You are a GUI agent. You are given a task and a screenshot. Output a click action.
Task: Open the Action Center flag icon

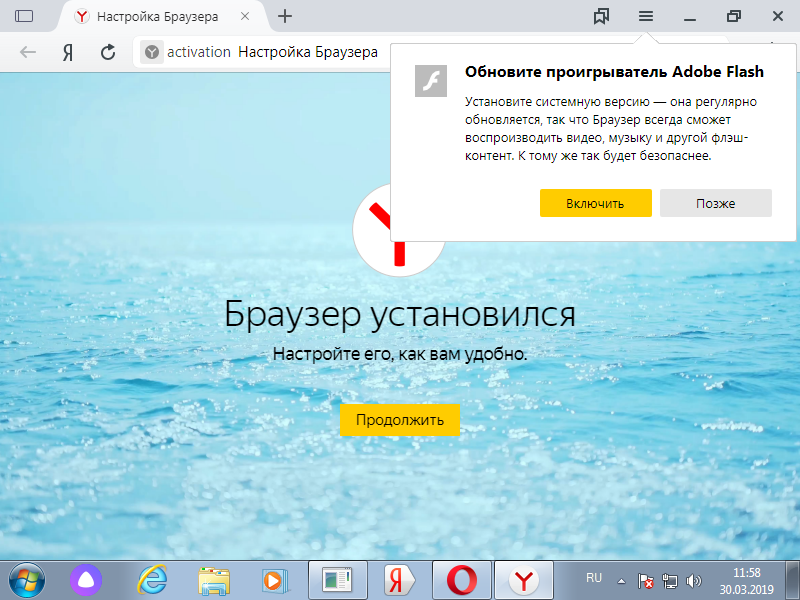[x=645, y=581]
